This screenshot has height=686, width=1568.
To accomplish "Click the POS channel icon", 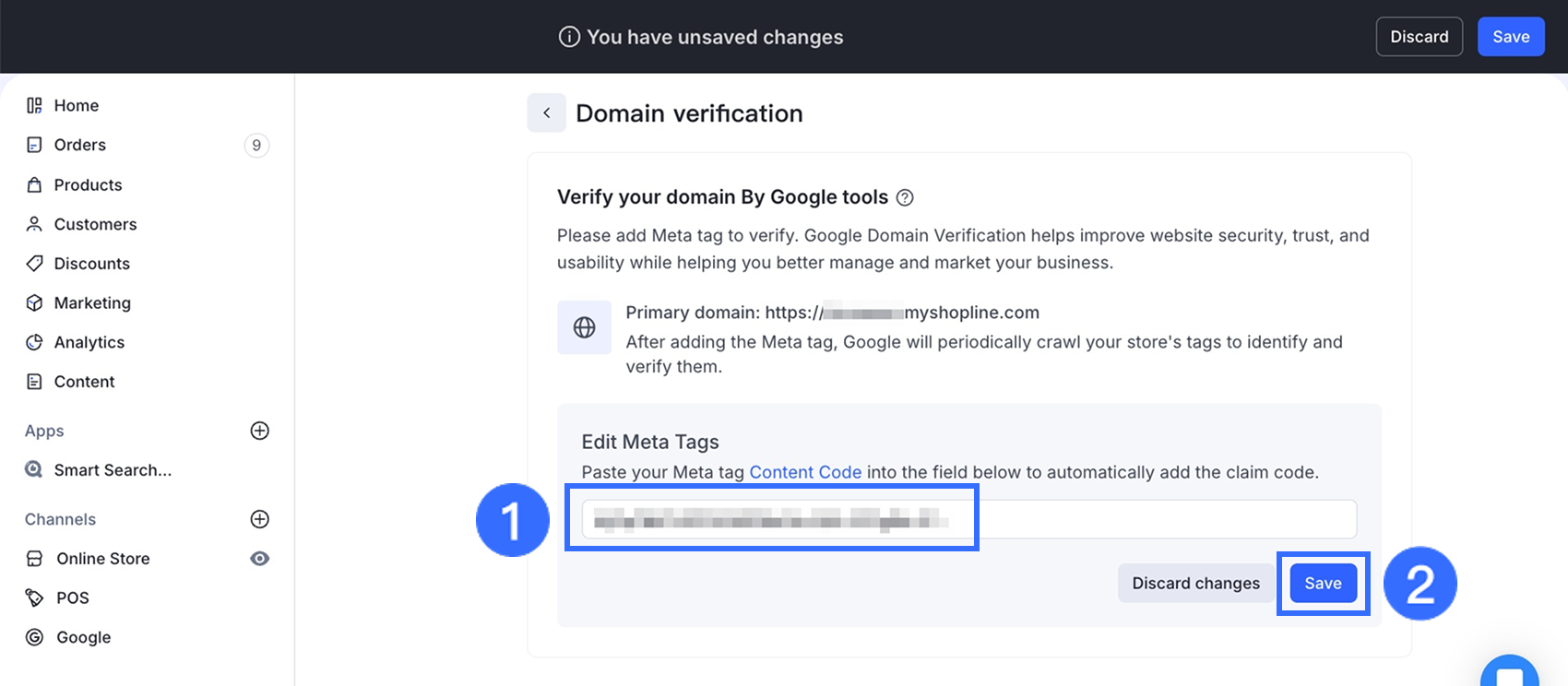I will pyautogui.click(x=34, y=597).
